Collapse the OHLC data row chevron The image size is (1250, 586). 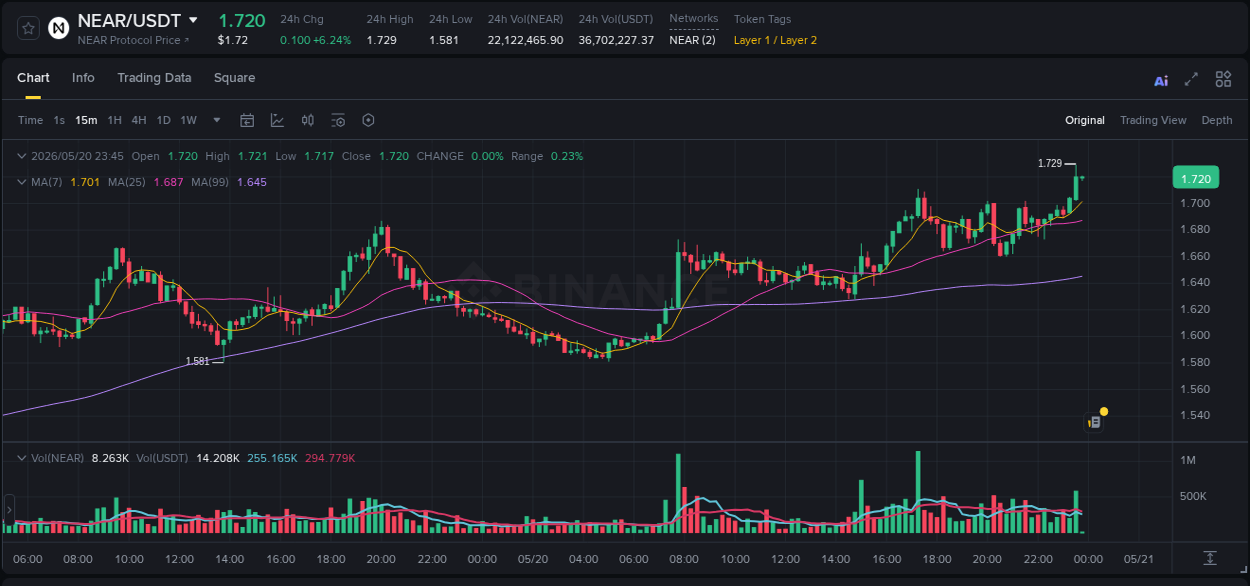(22, 156)
